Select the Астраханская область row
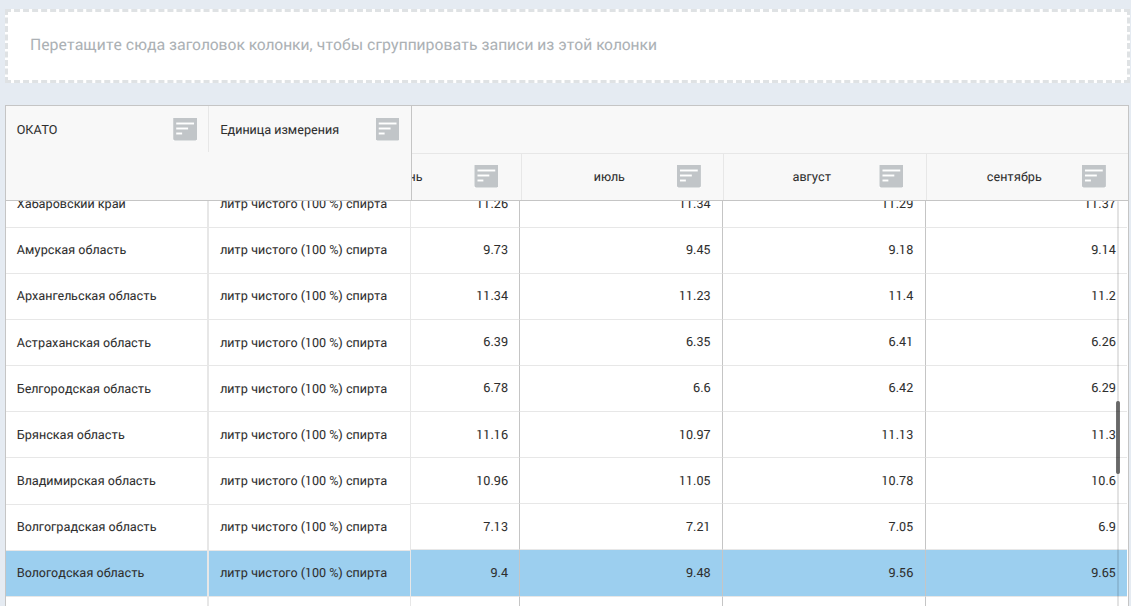Viewport: 1131px width, 606px height. tap(84, 343)
